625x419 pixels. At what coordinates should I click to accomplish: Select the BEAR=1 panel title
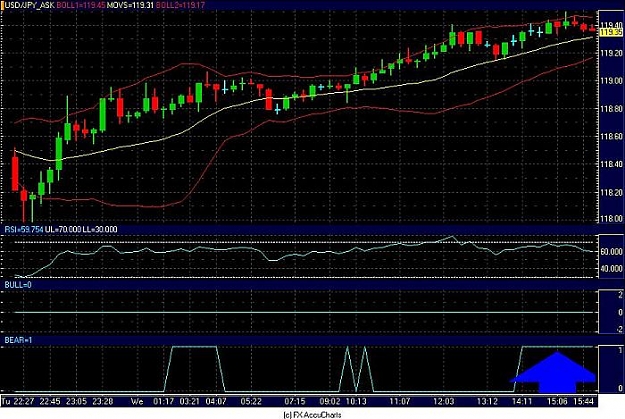pos(18,340)
